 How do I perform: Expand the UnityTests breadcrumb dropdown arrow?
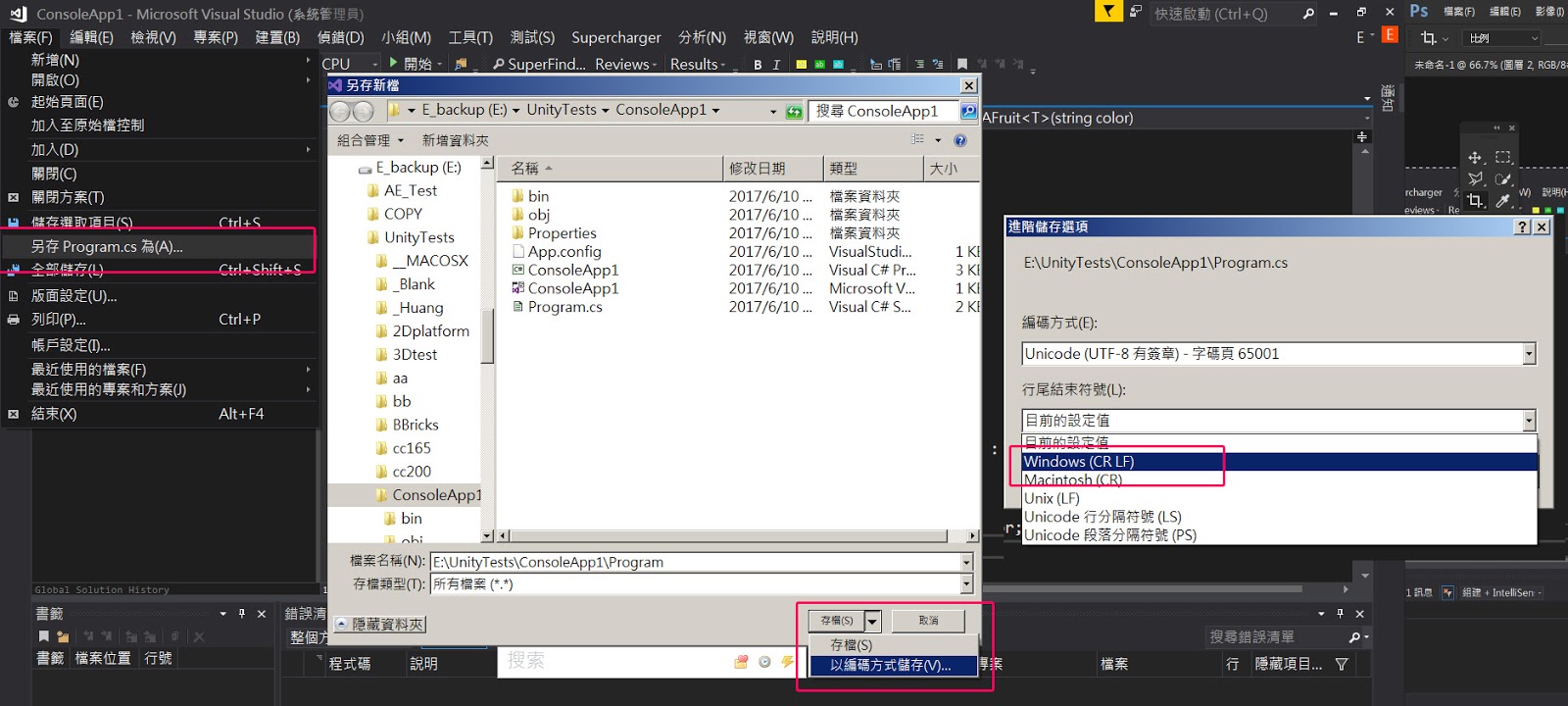606,111
